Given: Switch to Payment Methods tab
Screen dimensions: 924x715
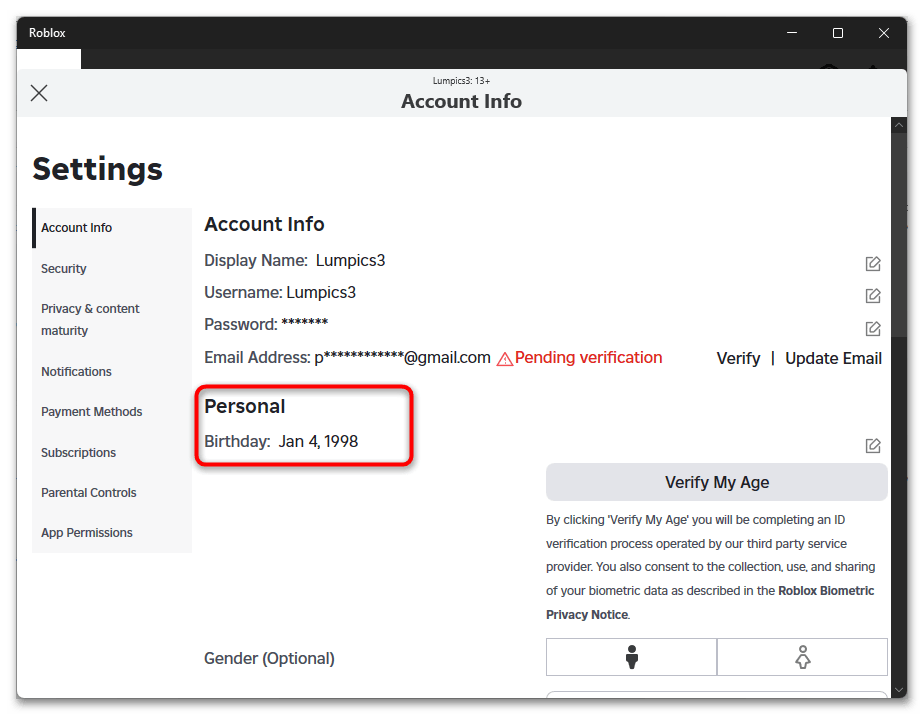Looking at the screenshot, I should pyautogui.click(x=112, y=411).
